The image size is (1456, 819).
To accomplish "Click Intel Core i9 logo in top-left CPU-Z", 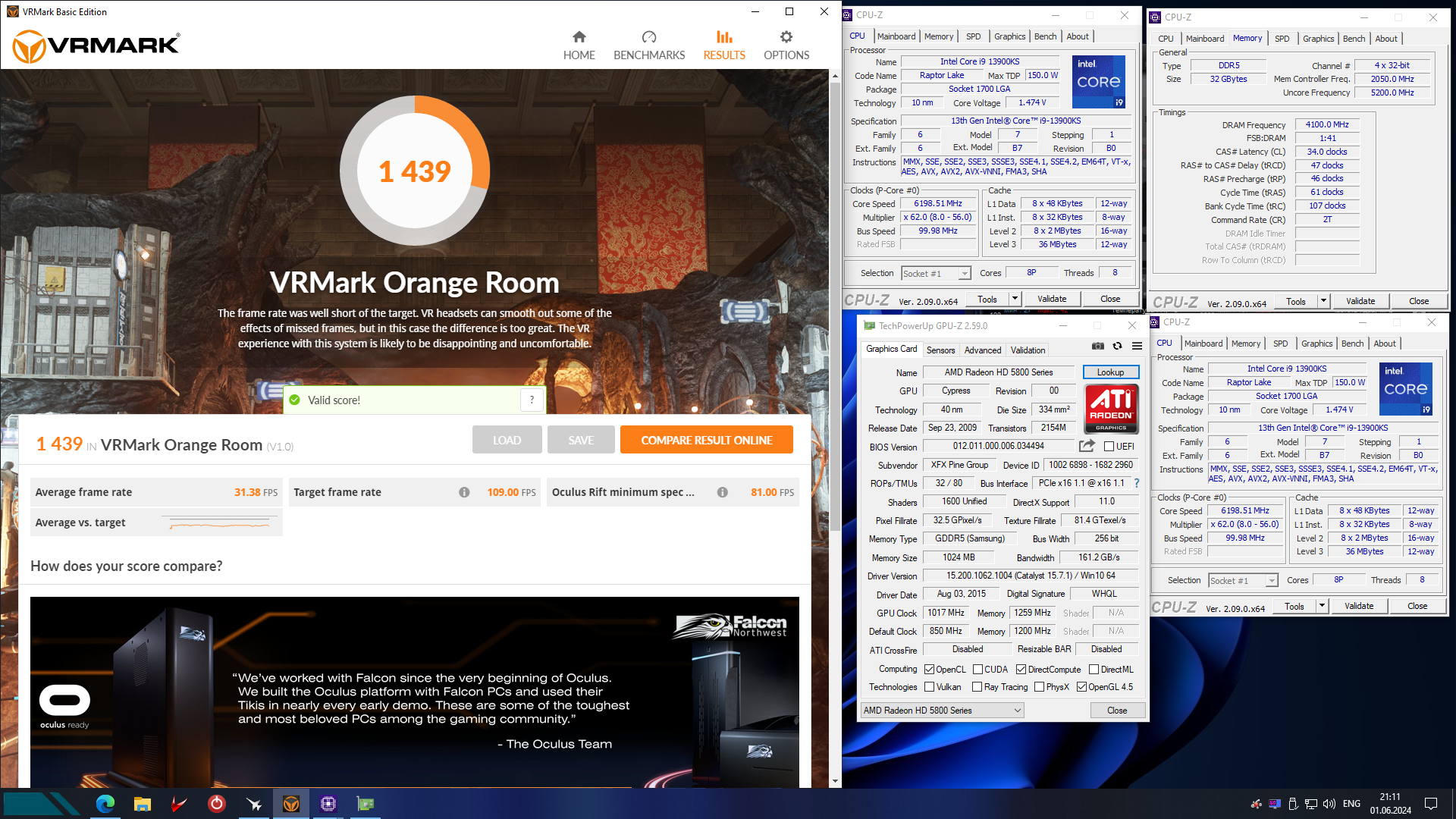I will (x=1099, y=82).
